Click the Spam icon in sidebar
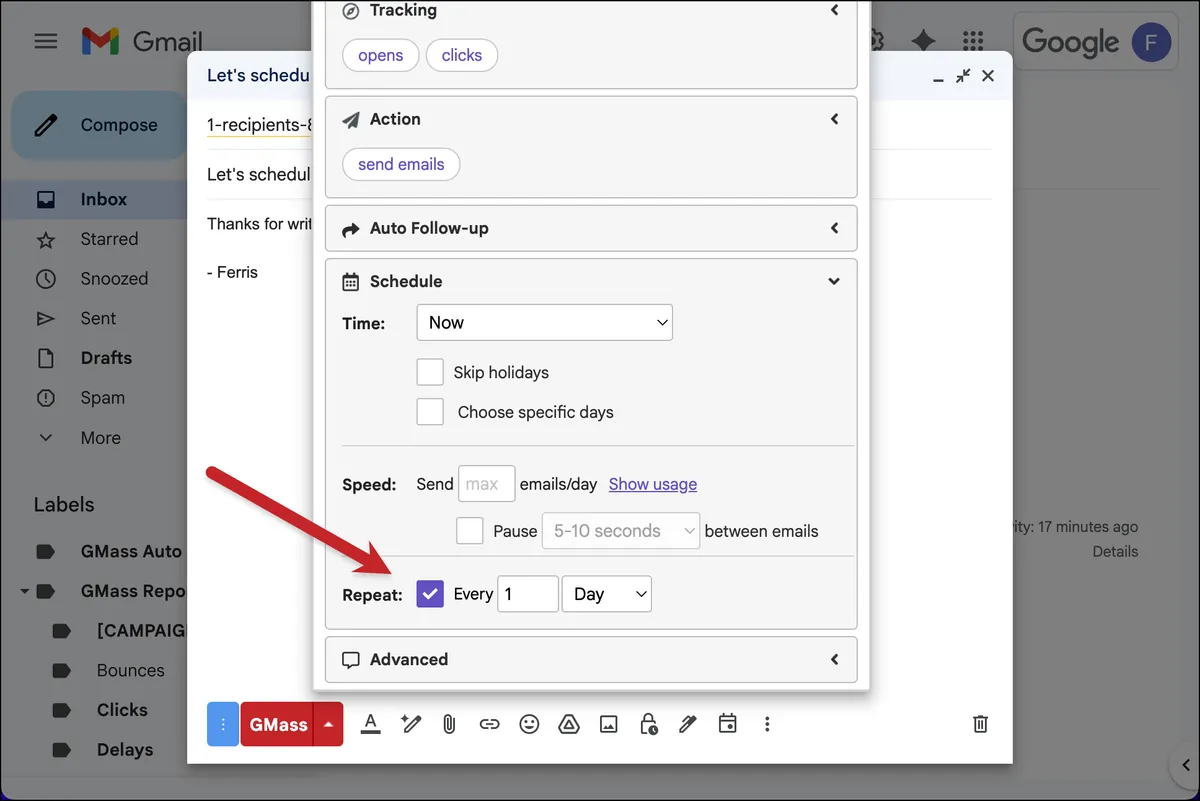Screen dimensions: 1200x801 point(45,398)
